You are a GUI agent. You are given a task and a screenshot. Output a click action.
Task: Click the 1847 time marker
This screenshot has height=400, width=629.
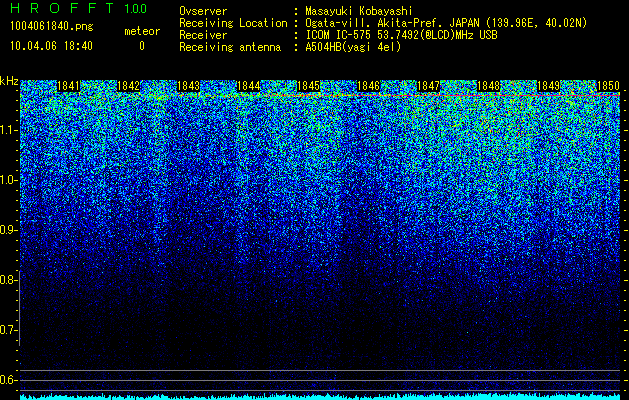[x=428, y=86]
